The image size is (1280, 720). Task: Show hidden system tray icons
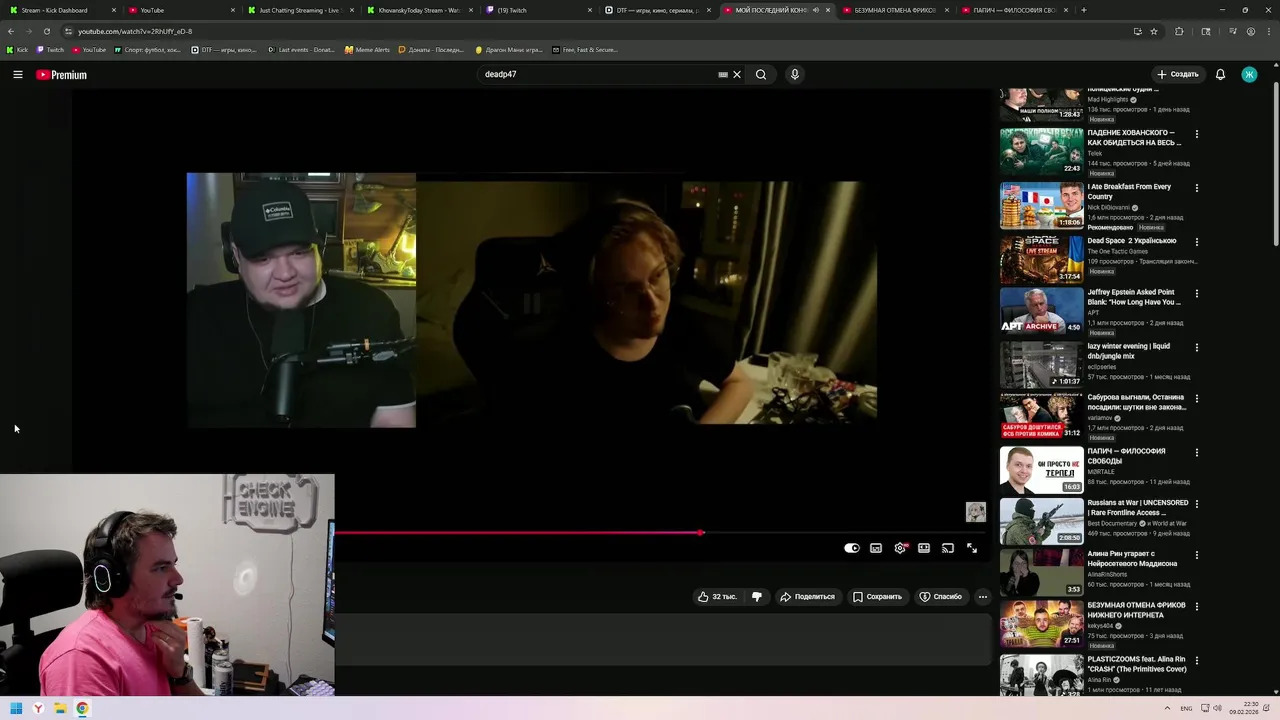pyautogui.click(x=1167, y=709)
